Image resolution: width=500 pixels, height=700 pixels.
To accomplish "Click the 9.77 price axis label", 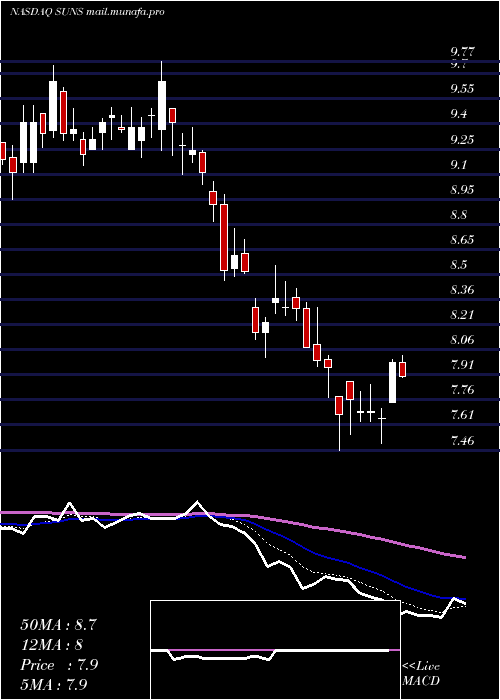I will pos(462,51).
